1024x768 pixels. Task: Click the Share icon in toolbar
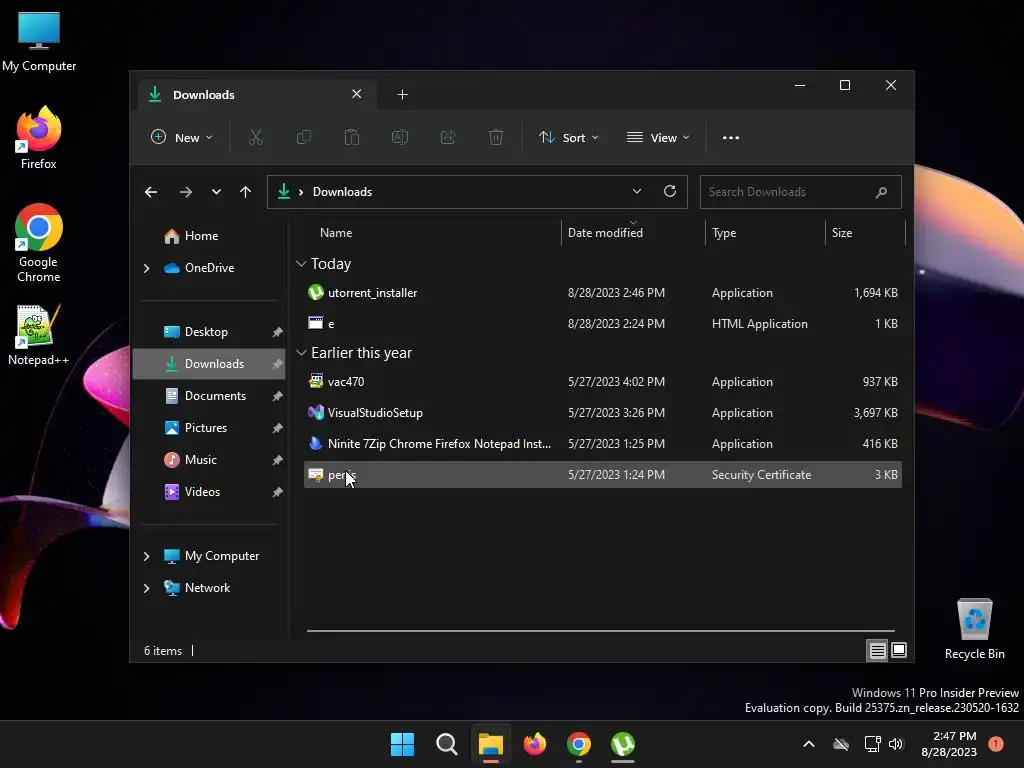tap(448, 138)
